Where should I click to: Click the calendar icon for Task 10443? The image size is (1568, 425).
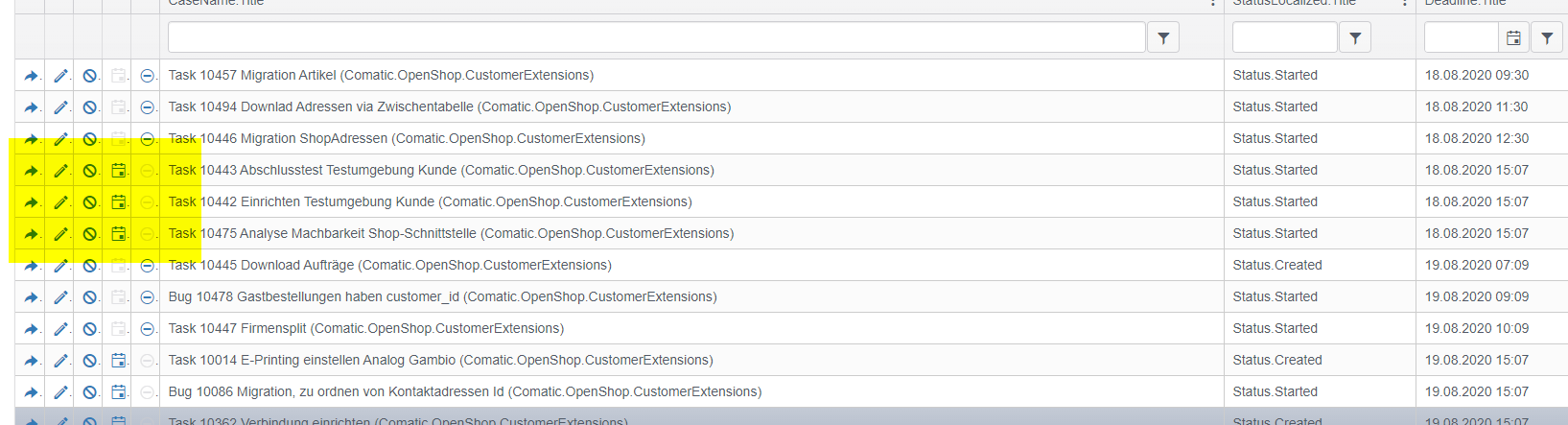[119, 171]
